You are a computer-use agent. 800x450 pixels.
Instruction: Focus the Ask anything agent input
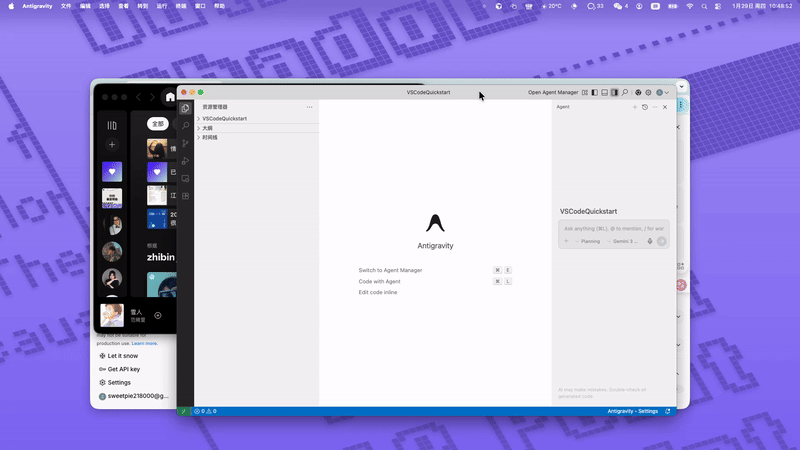pyautogui.click(x=614, y=229)
